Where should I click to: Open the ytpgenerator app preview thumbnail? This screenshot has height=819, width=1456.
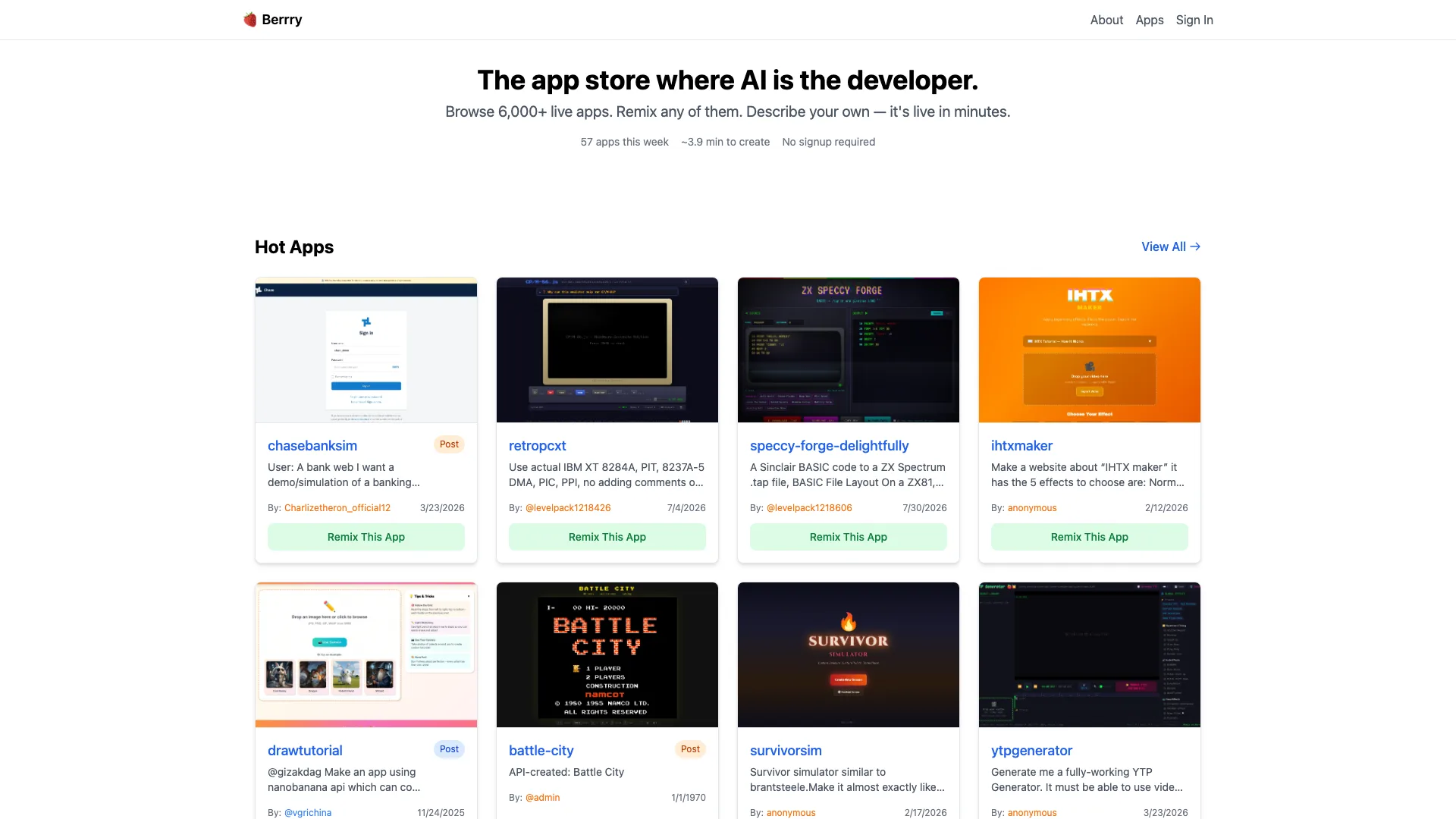coord(1090,654)
